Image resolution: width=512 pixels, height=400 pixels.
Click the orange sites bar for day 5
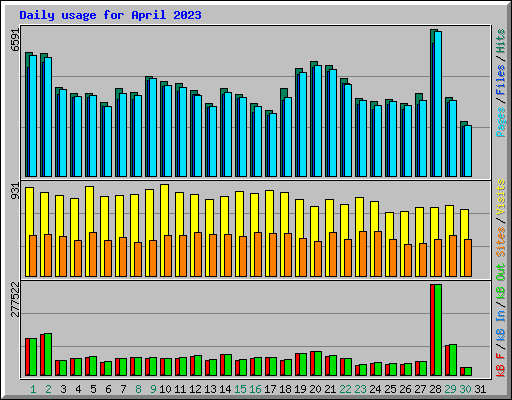[93, 254]
